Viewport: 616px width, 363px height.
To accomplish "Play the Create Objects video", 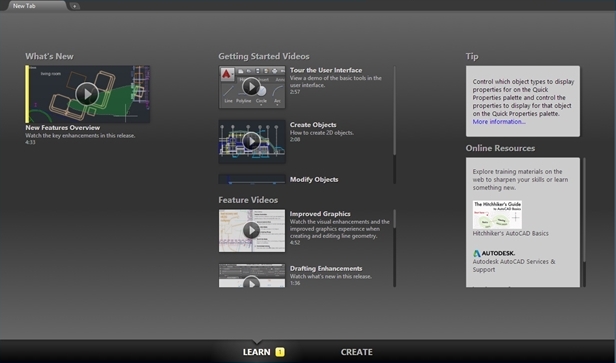I will [x=252, y=141].
